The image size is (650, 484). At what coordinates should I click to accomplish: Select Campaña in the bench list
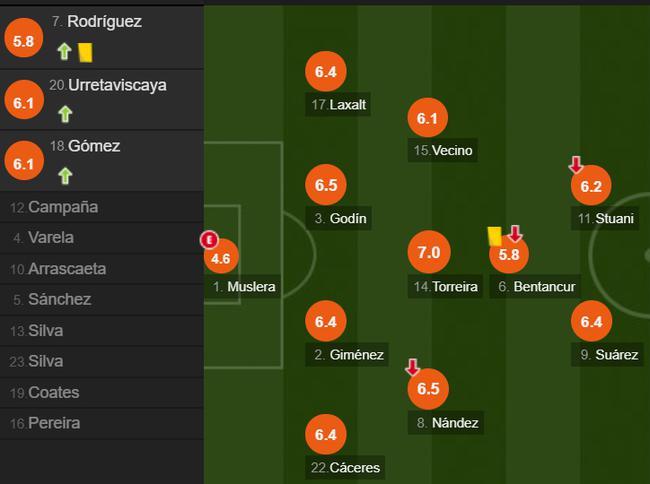pyautogui.click(x=102, y=207)
